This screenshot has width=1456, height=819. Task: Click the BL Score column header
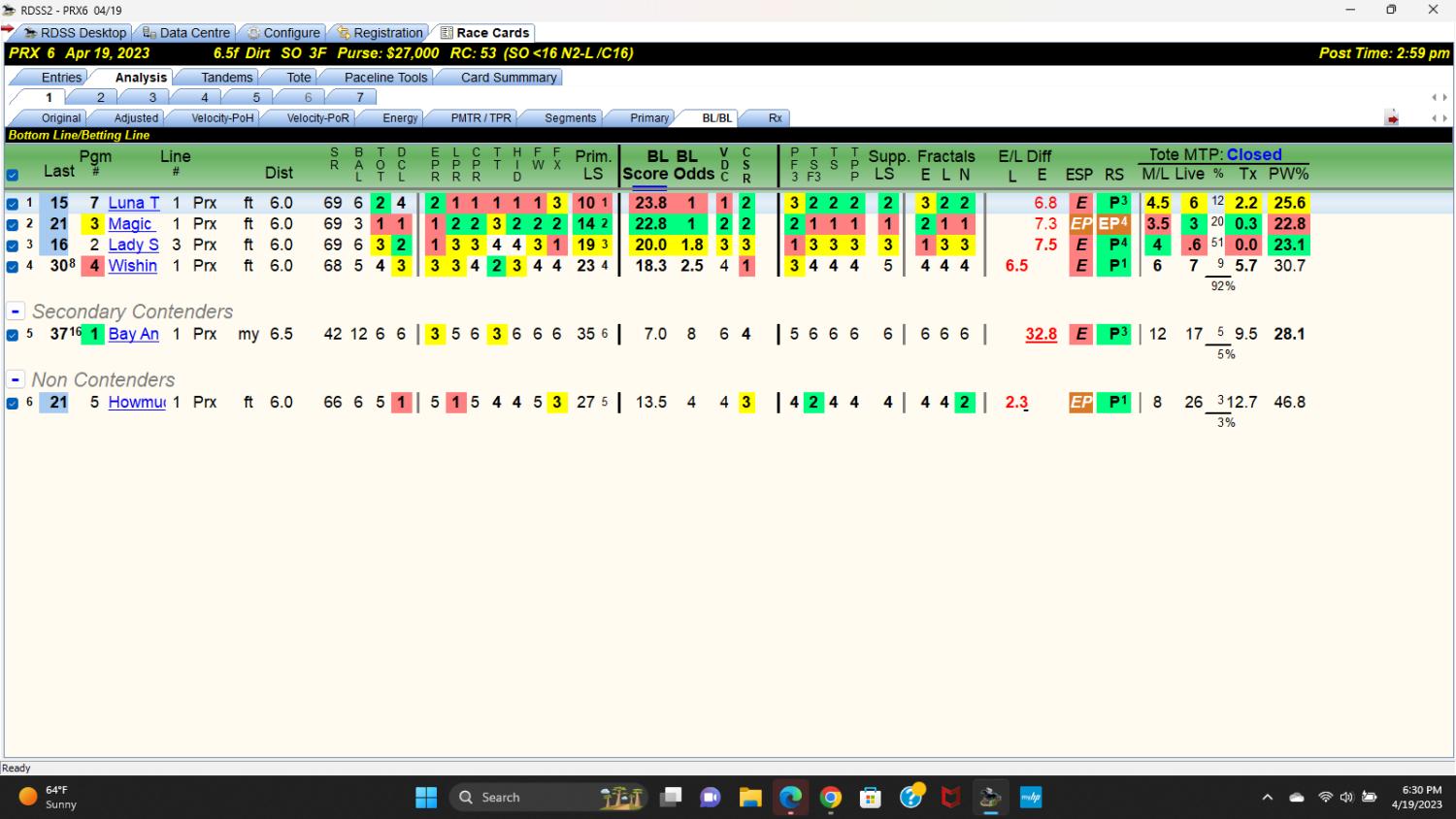(x=645, y=165)
